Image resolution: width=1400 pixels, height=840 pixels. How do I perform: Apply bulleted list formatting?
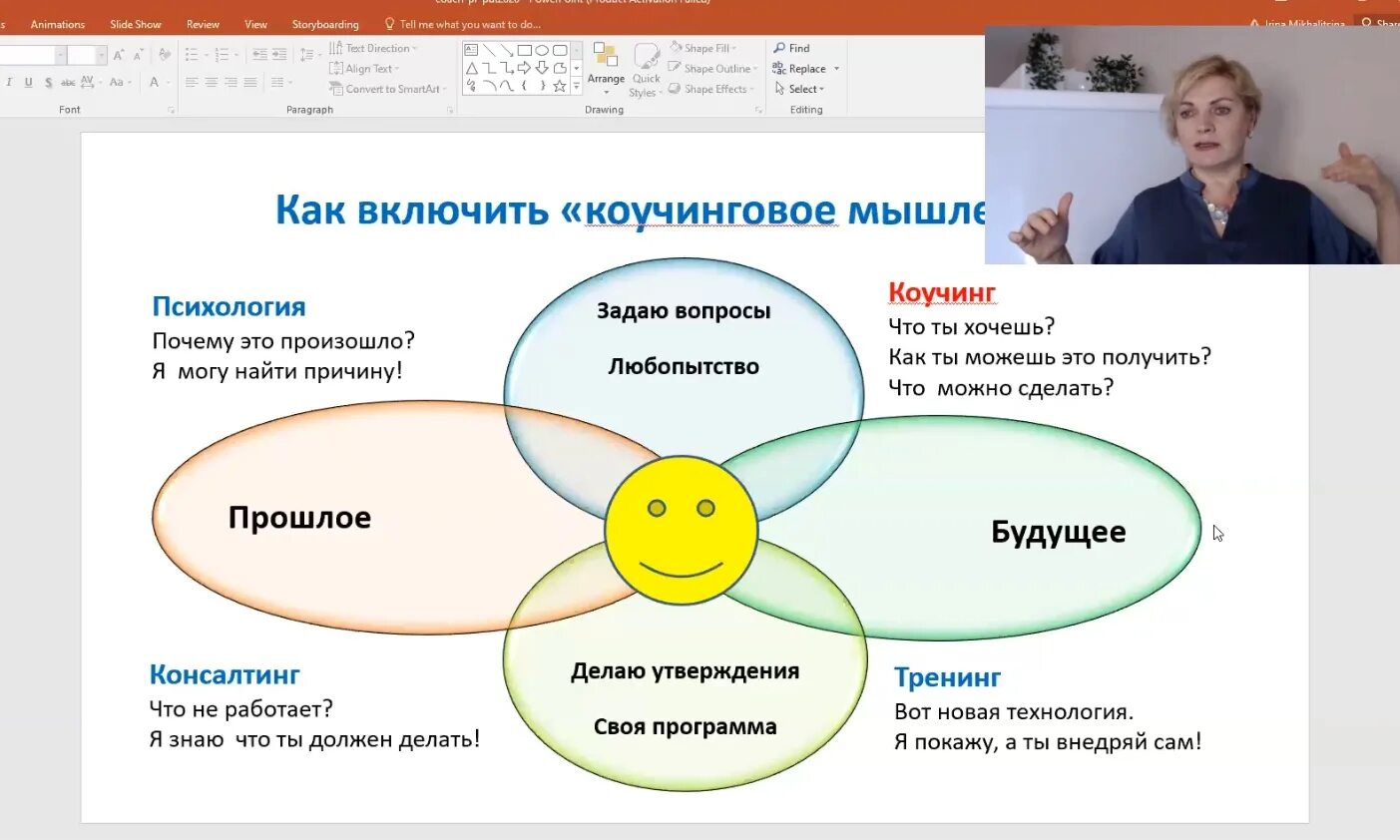[193, 55]
